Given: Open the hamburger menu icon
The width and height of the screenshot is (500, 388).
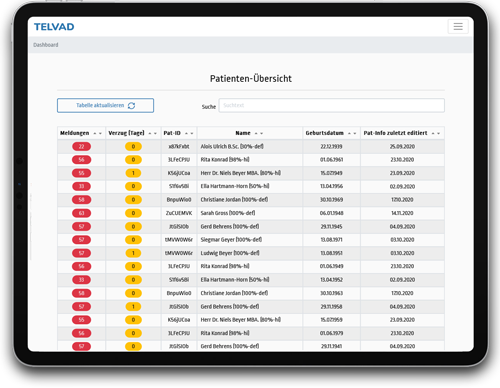Looking at the screenshot, I should (x=458, y=27).
